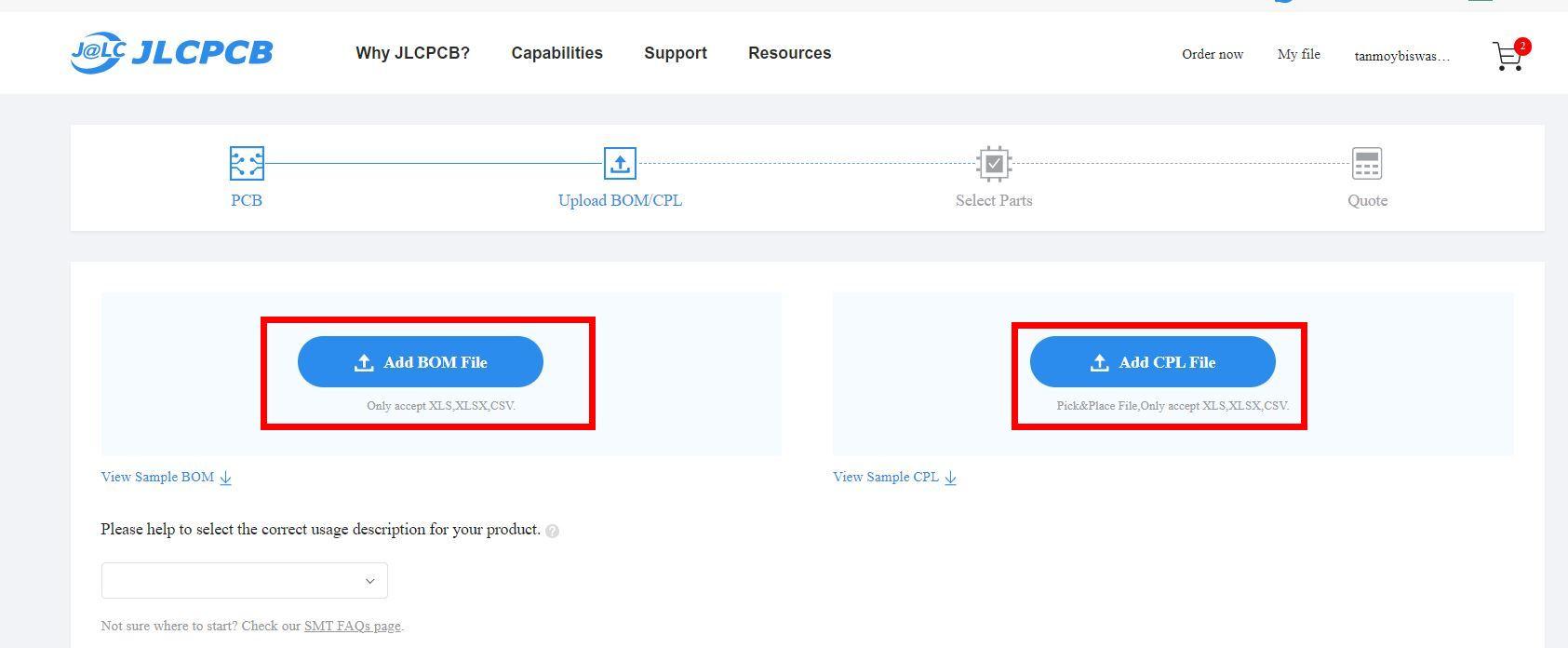Click the PCB step label

click(x=247, y=200)
